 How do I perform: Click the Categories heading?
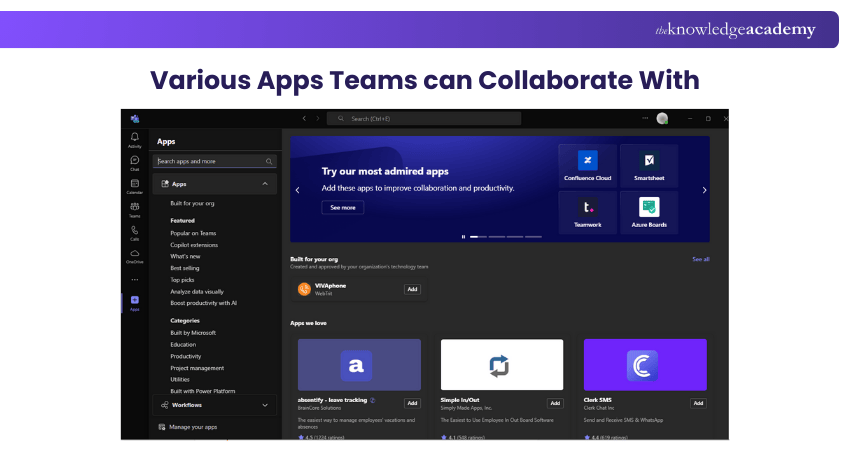coord(185,320)
